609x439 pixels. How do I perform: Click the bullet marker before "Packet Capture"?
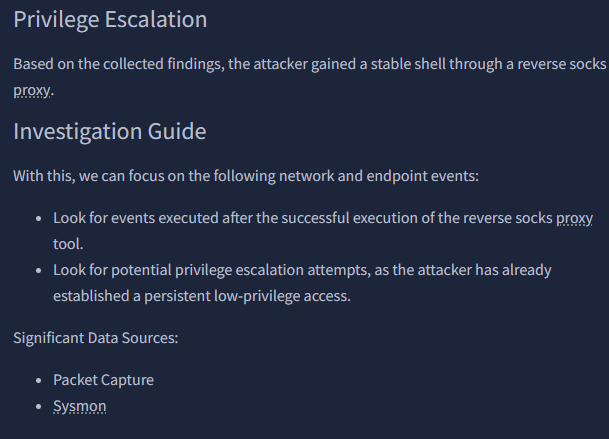coord(39,381)
